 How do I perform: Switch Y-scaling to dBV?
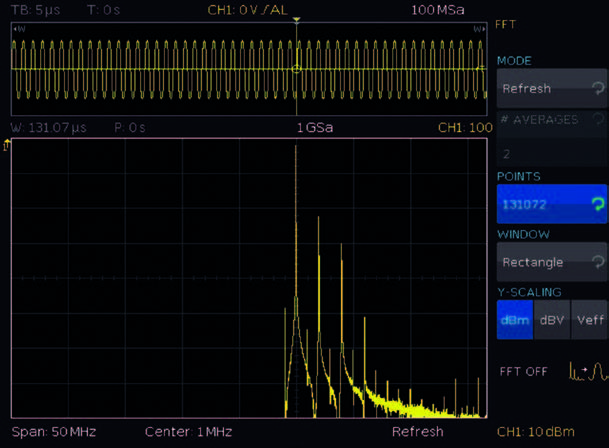pos(551,320)
